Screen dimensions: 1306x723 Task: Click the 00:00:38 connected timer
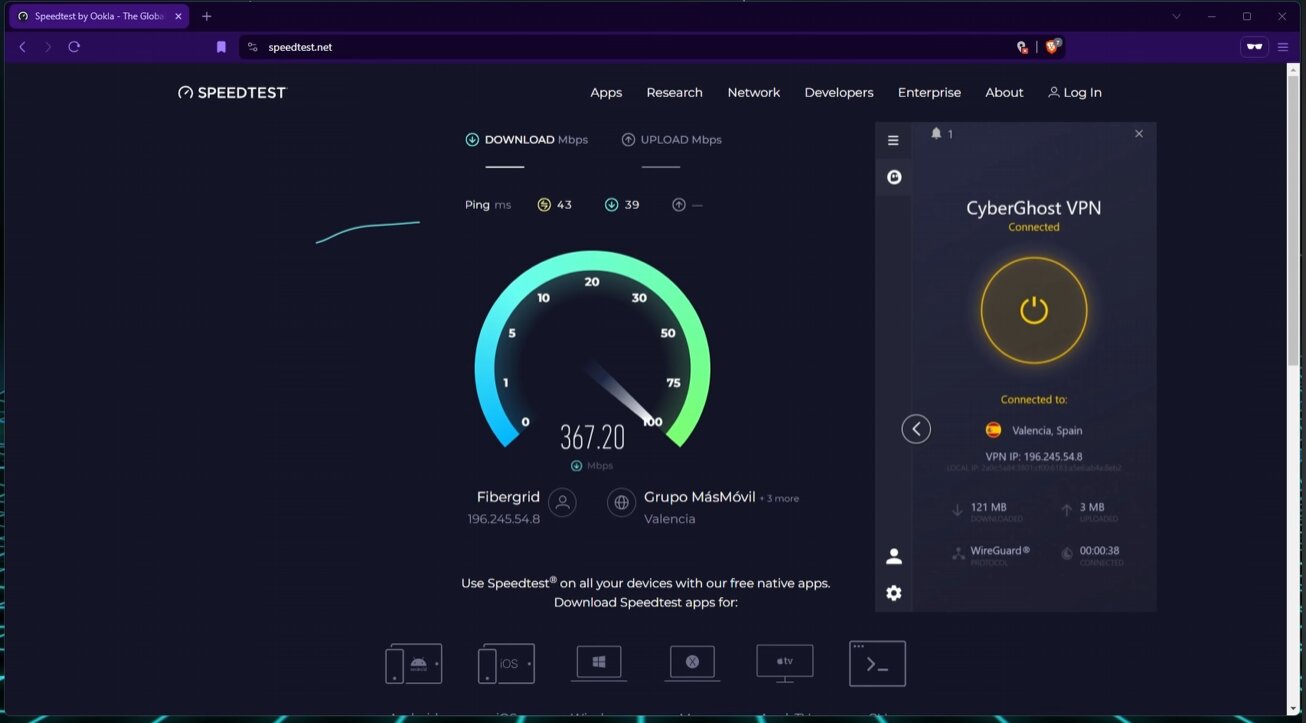pos(1099,551)
